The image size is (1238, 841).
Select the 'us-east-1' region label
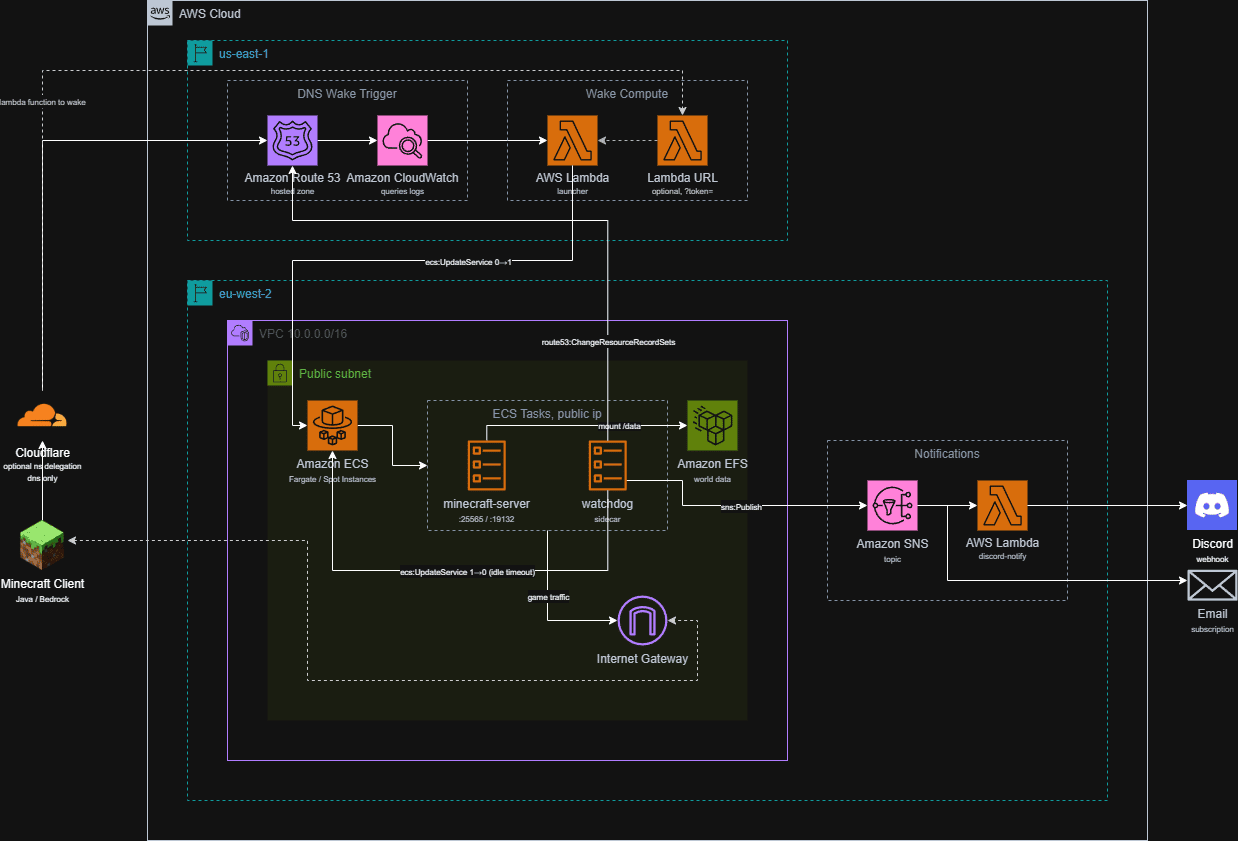coord(244,54)
